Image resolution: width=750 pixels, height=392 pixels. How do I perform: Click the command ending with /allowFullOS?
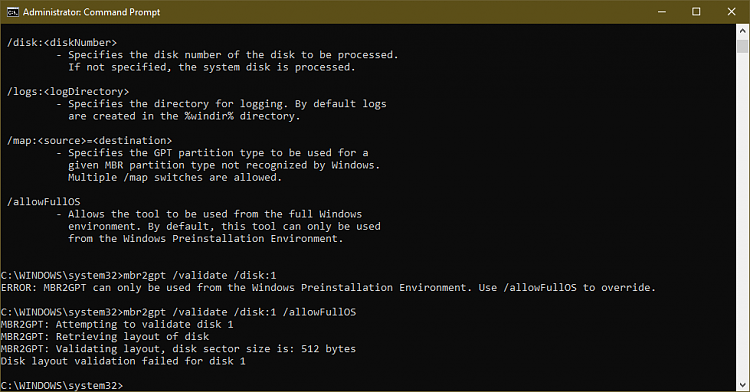[x=240, y=312]
